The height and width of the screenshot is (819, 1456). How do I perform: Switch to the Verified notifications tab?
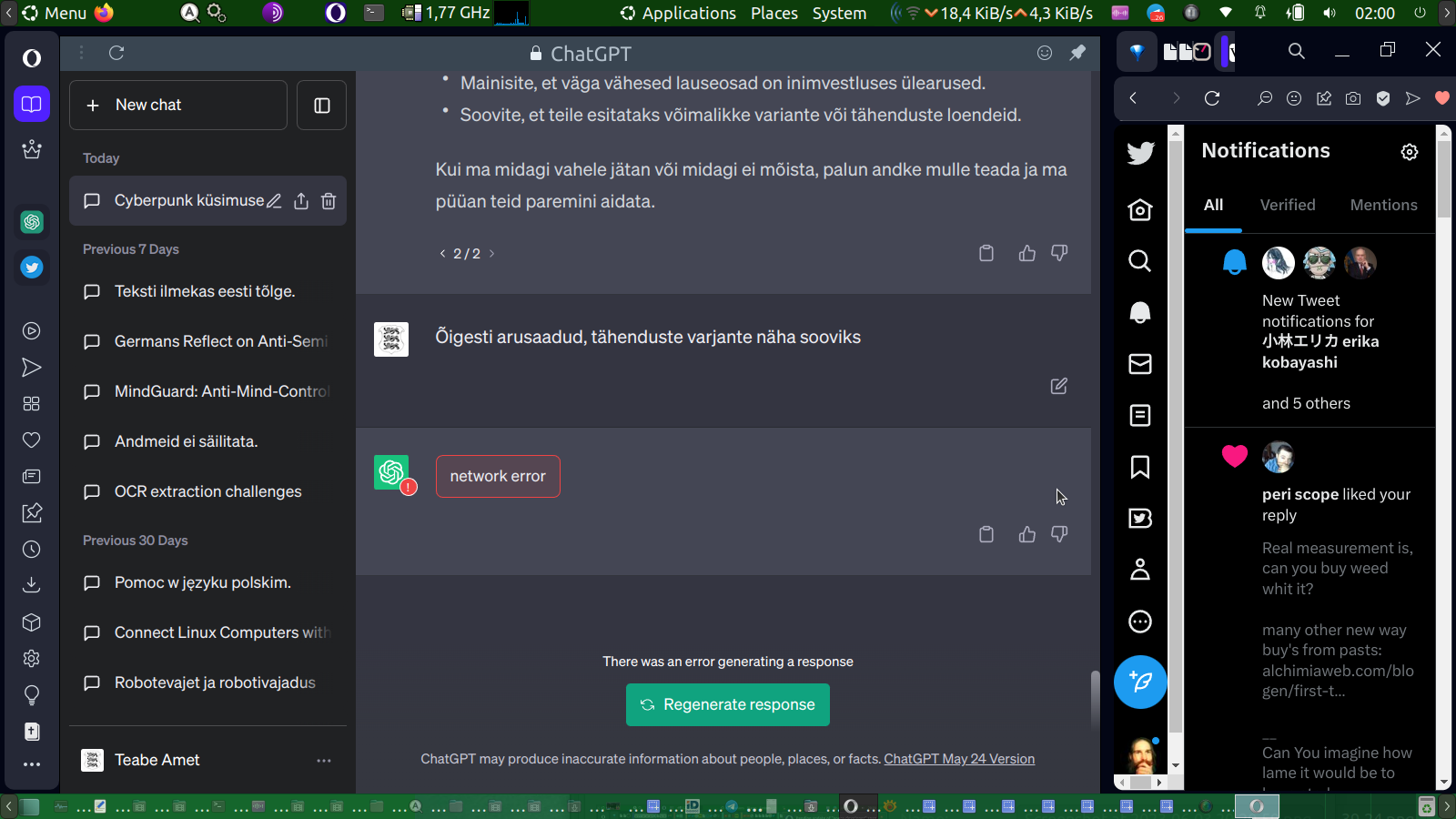click(x=1288, y=206)
